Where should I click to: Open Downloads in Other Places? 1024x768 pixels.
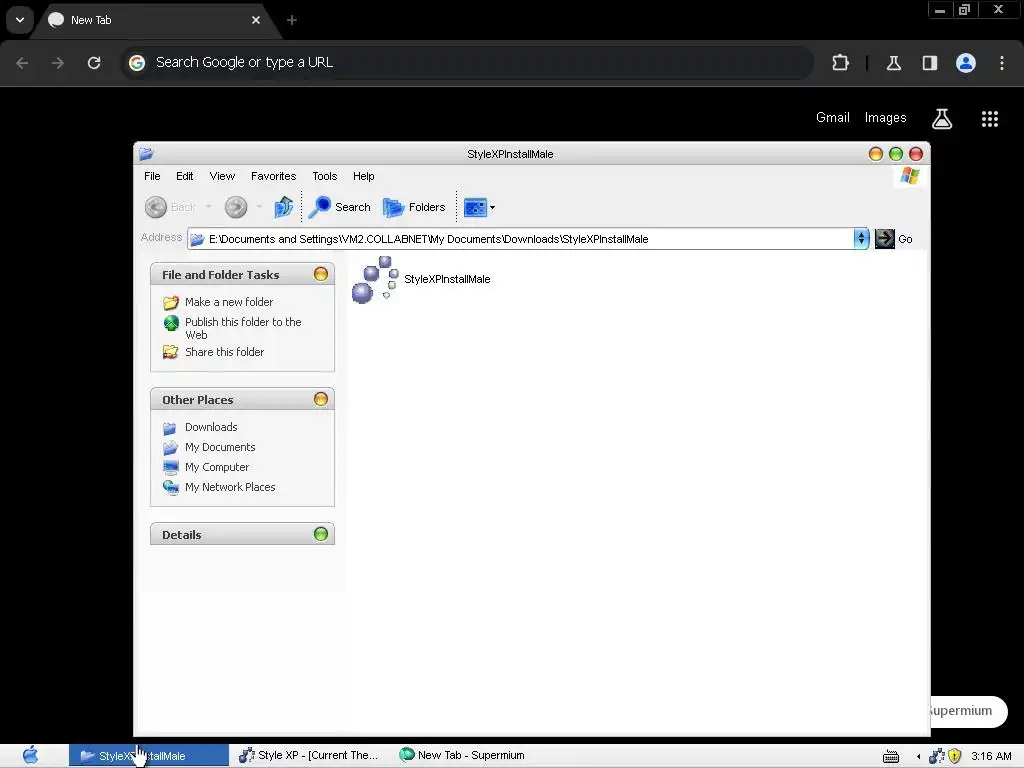211,427
